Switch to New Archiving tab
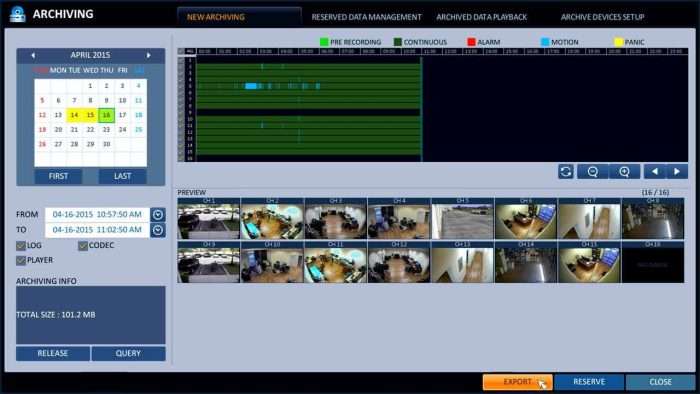 [239, 17]
